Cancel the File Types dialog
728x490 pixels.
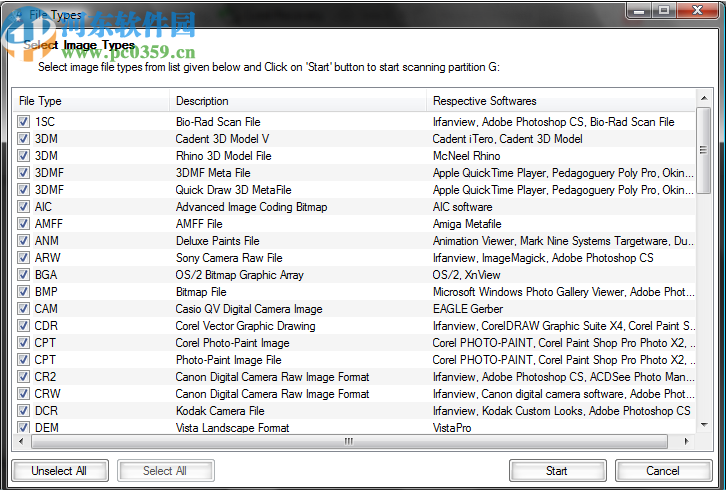(x=663, y=471)
